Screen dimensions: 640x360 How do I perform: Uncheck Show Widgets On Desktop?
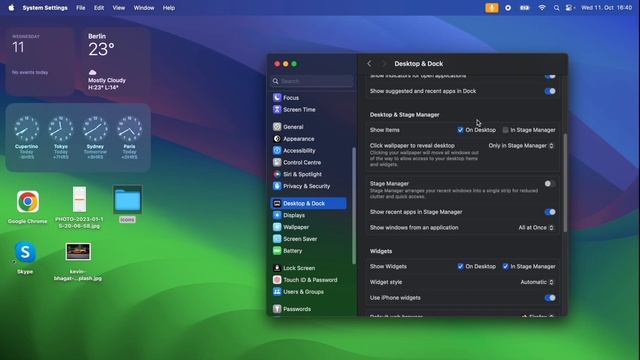tap(460, 266)
